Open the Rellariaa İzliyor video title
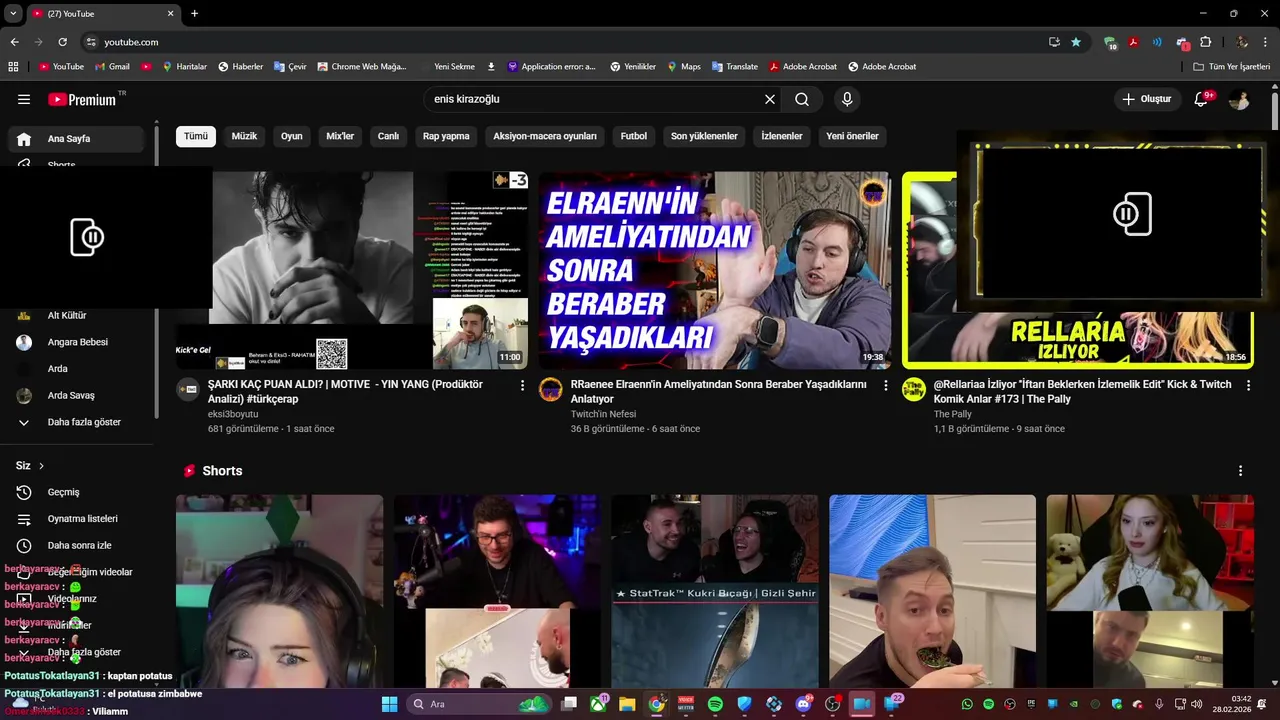1280x720 pixels. click(x=1083, y=391)
